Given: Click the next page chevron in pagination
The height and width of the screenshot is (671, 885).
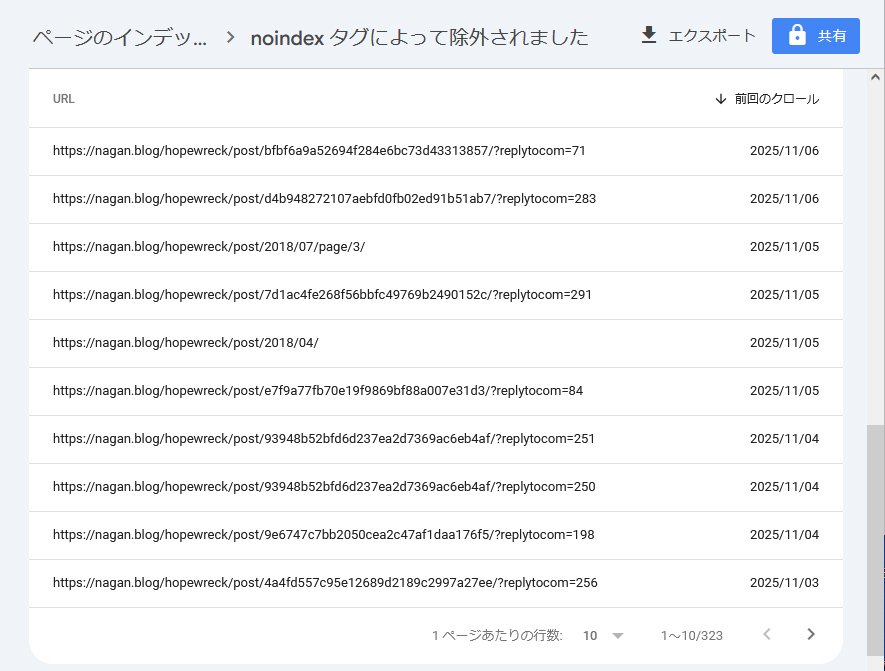Looking at the screenshot, I should pos(810,634).
